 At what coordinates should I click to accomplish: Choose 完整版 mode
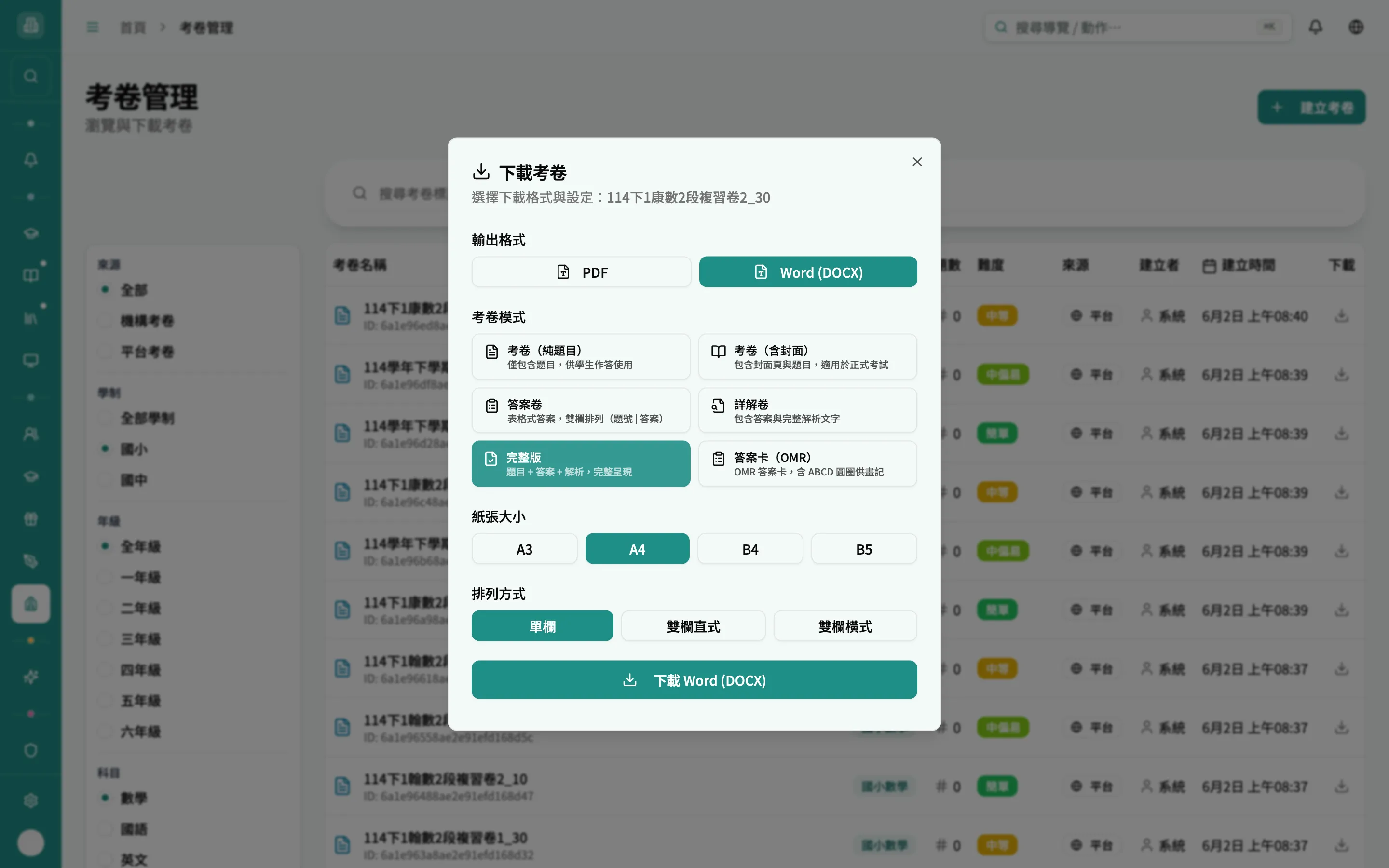(x=581, y=464)
